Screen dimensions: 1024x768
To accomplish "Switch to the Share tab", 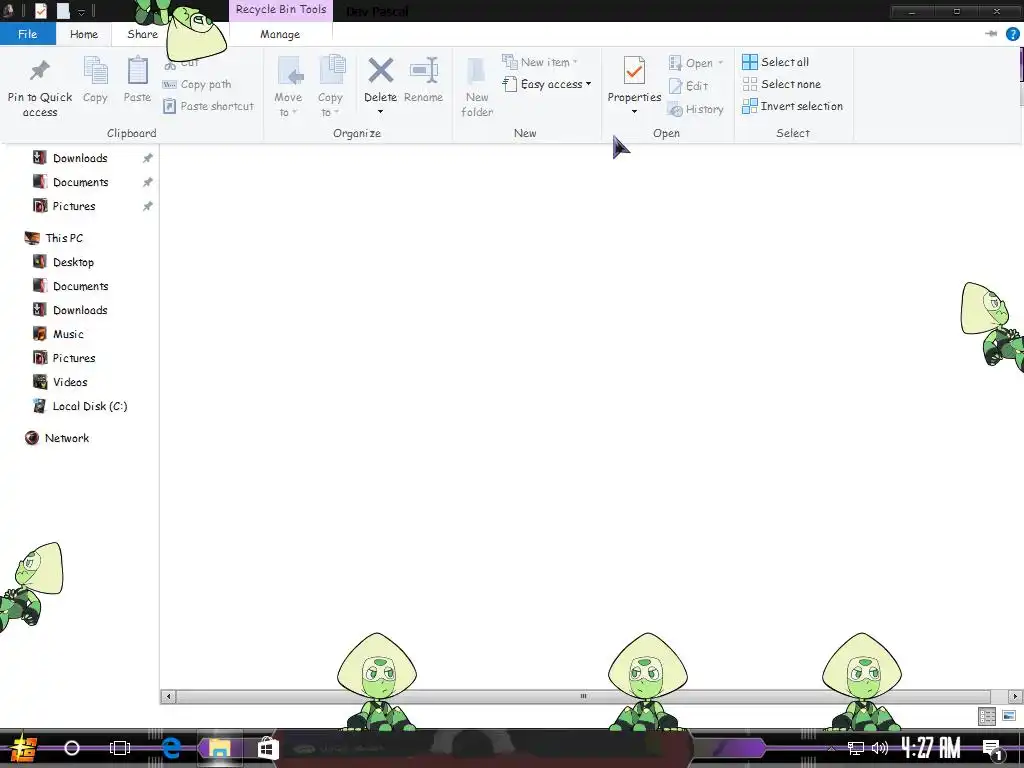I will coord(142,34).
